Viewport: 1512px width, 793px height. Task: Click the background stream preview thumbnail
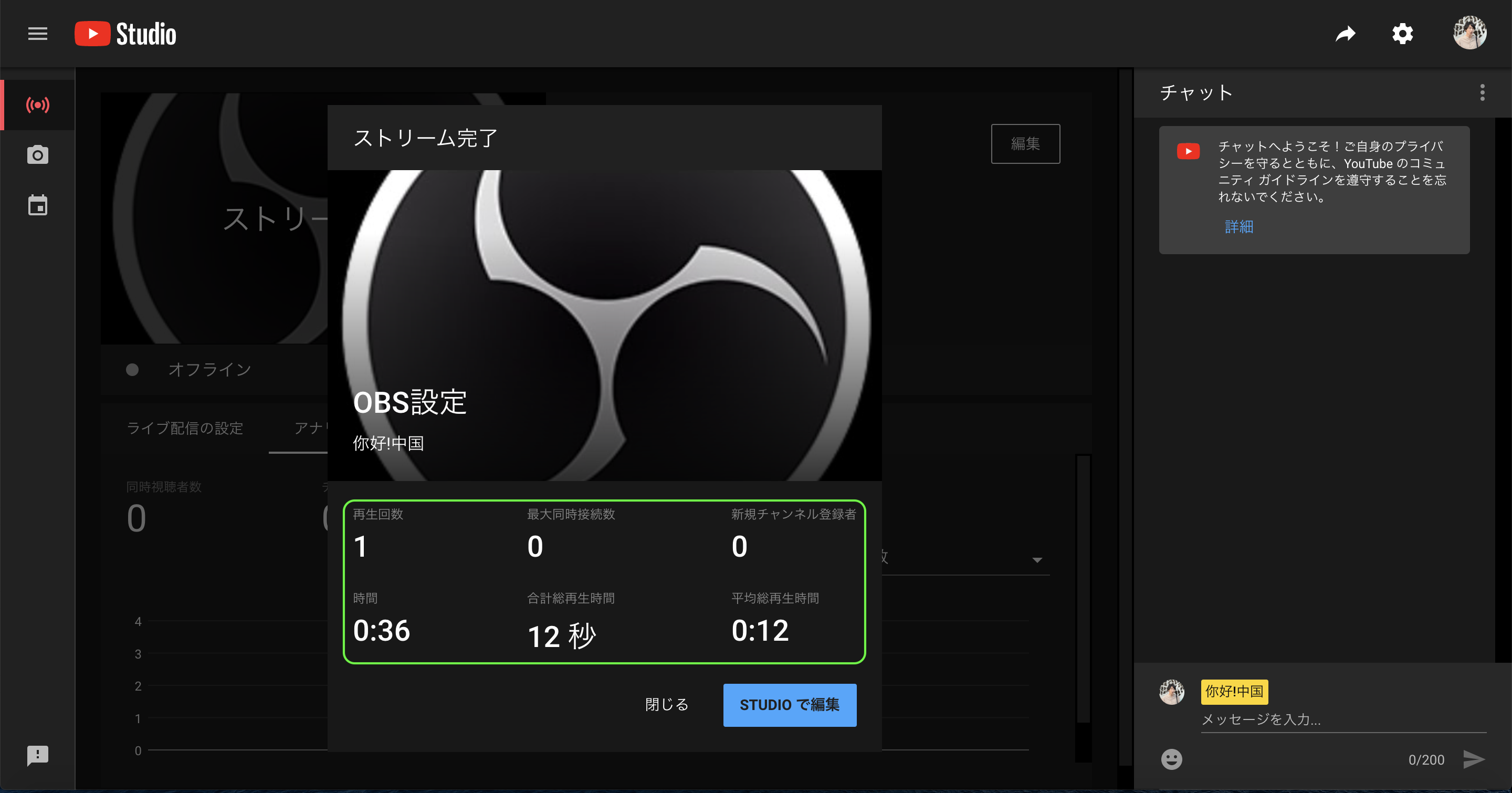click(214, 218)
